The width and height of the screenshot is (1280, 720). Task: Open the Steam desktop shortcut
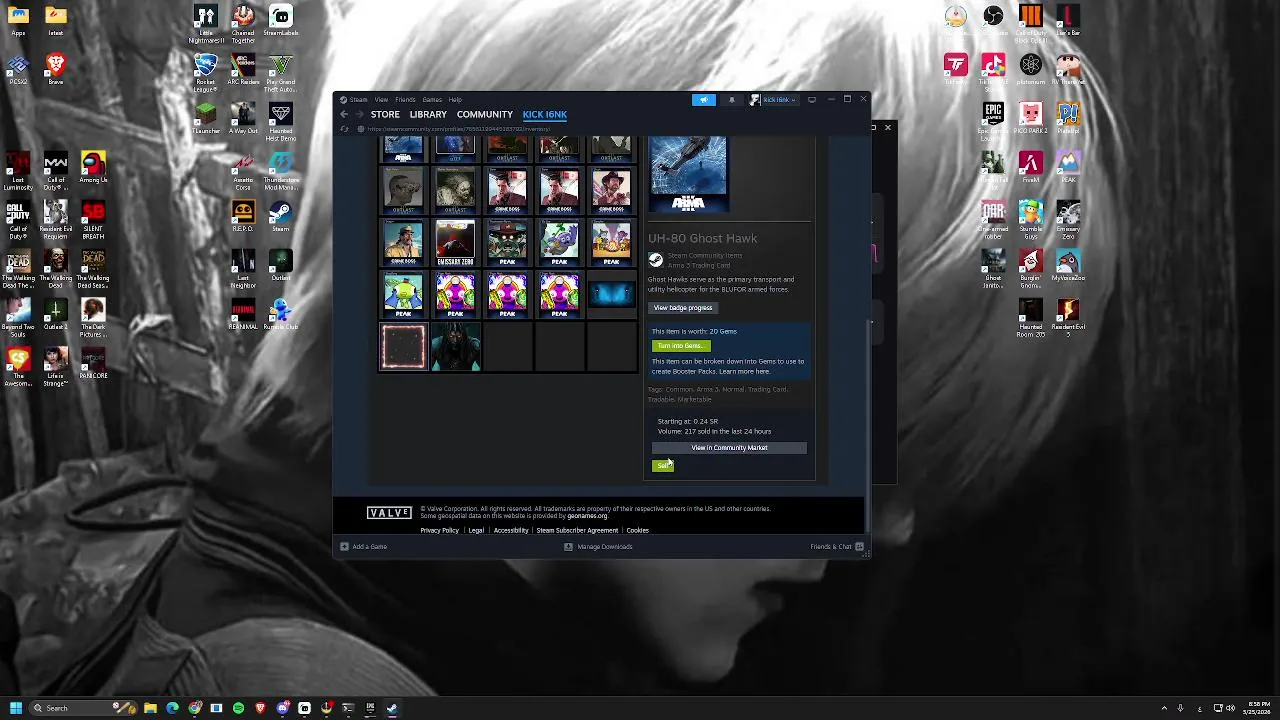280,216
